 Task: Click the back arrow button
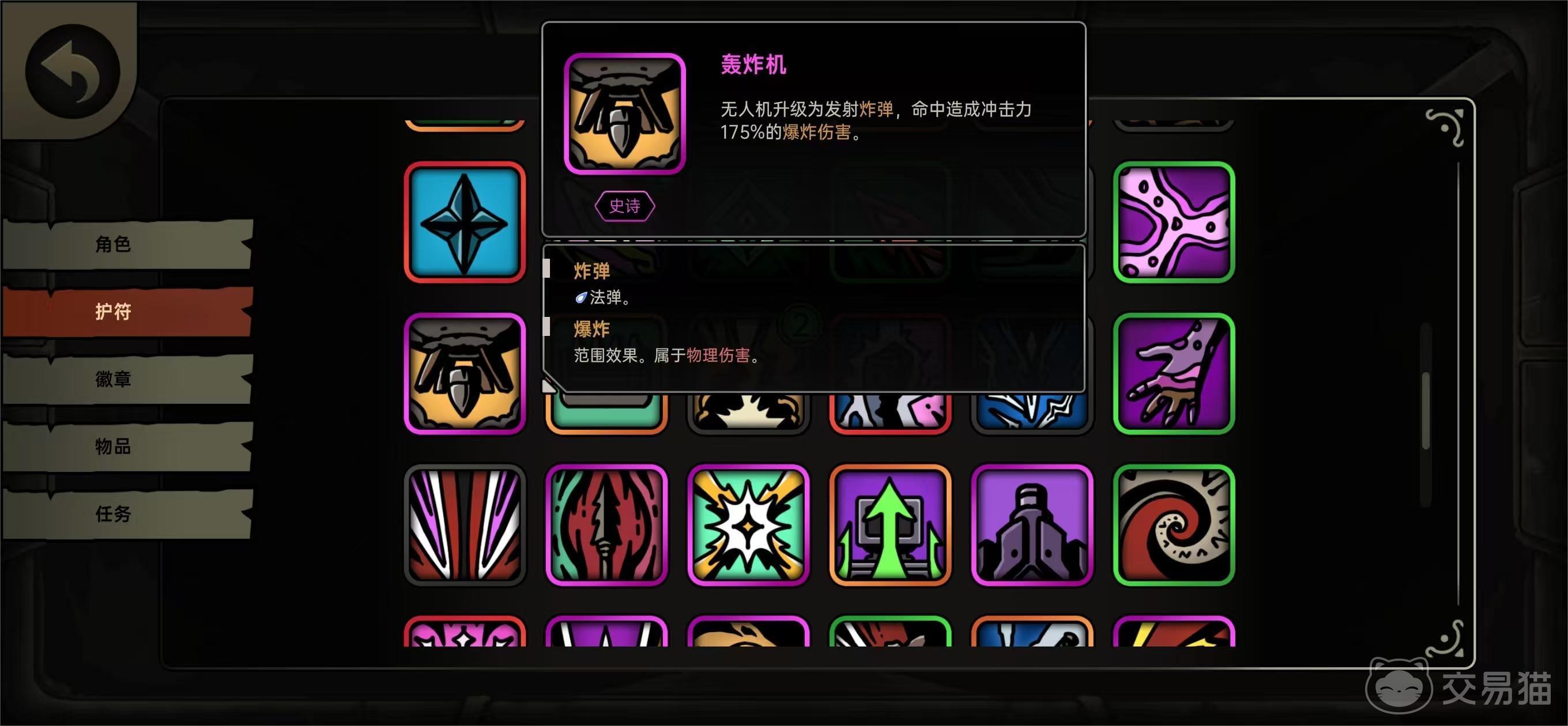pos(73,72)
